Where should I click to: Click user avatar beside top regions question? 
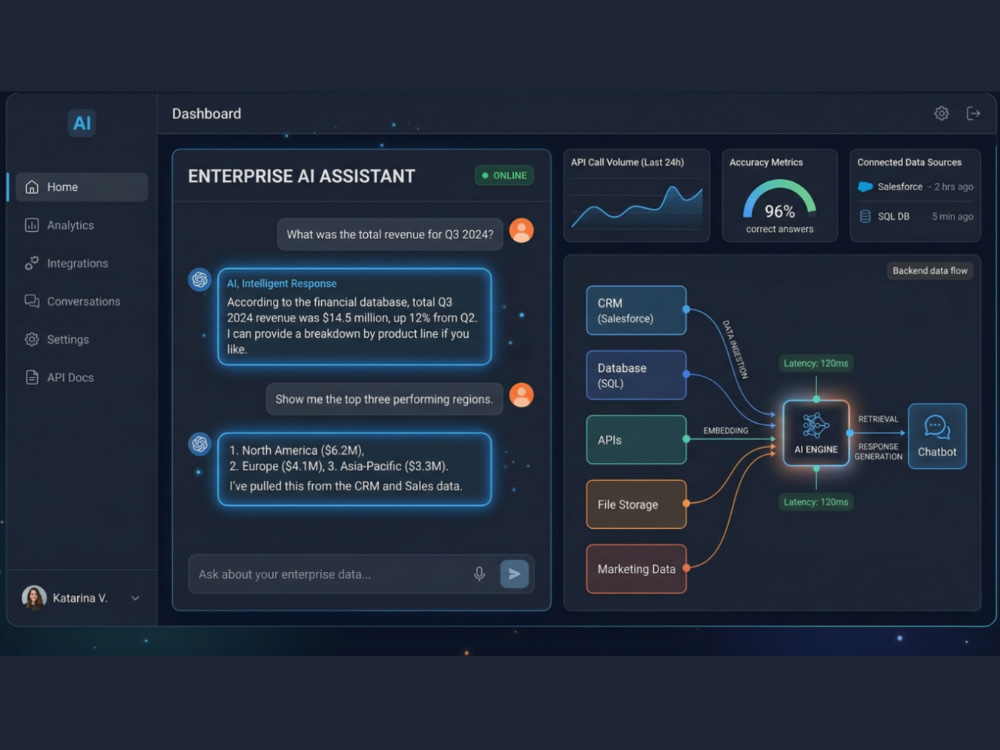(x=522, y=395)
